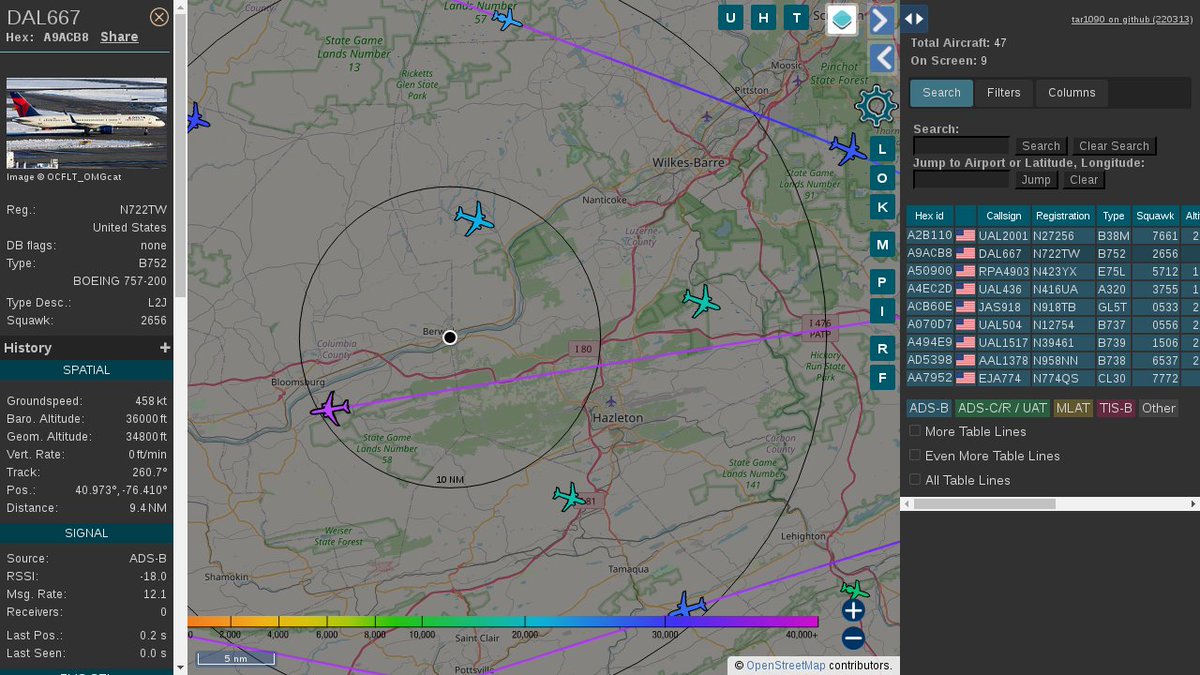
Task: Toggle the P map option button
Action: pyautogui.click(x=881, y=282)
